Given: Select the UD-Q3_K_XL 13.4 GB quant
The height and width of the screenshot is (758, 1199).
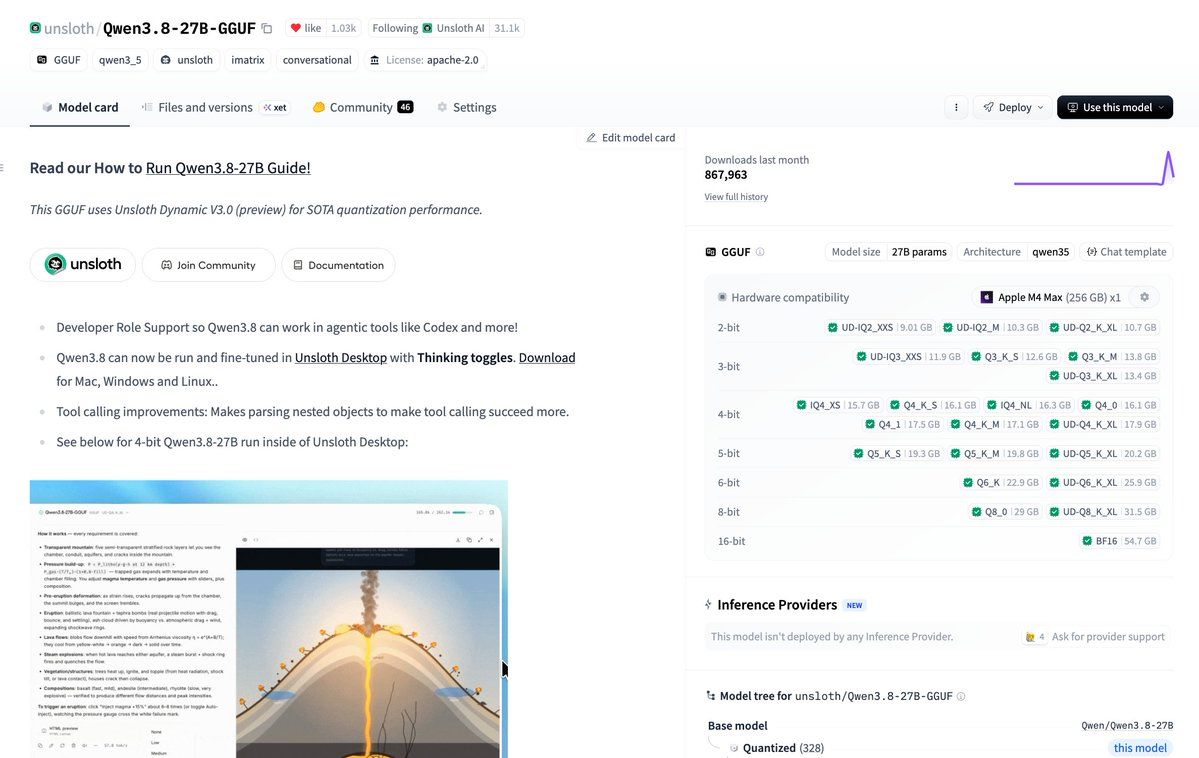Looking at the screenshot, I should point(1103,376).
